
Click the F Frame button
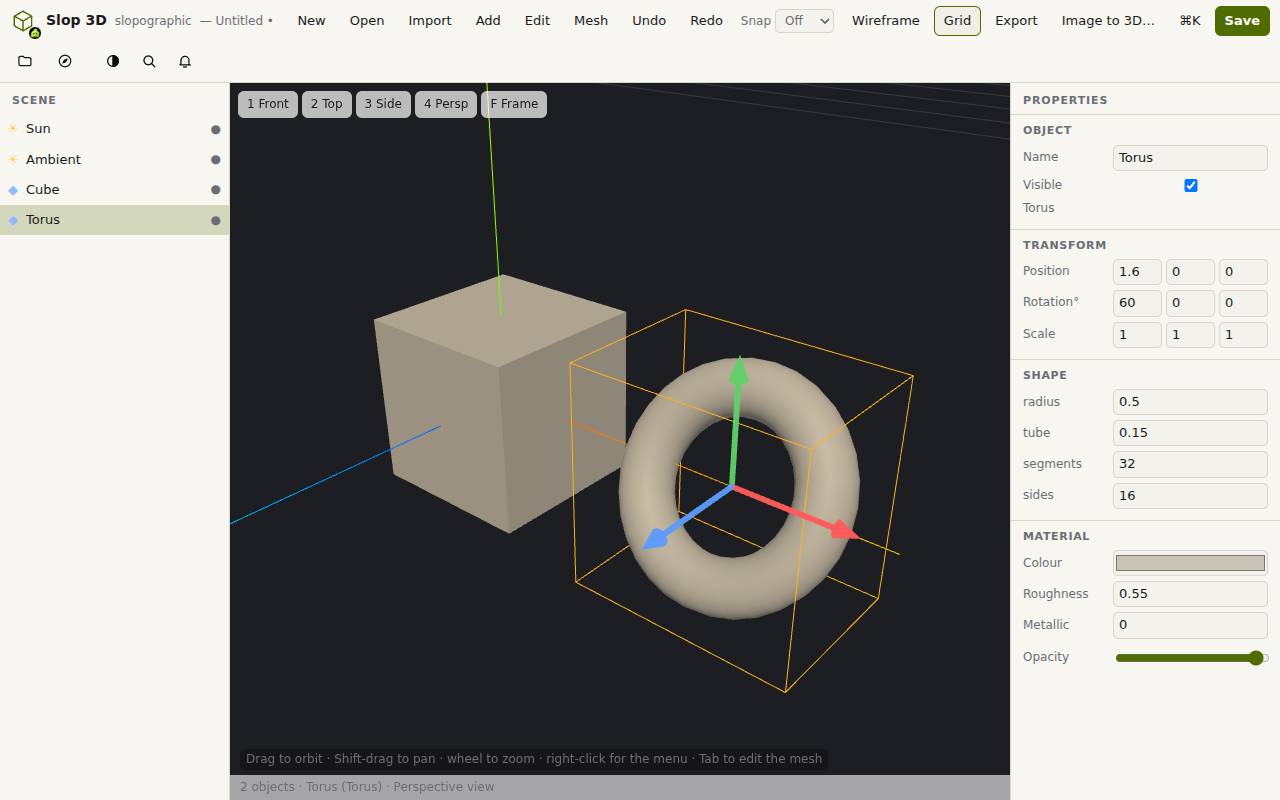click(514, 104)
